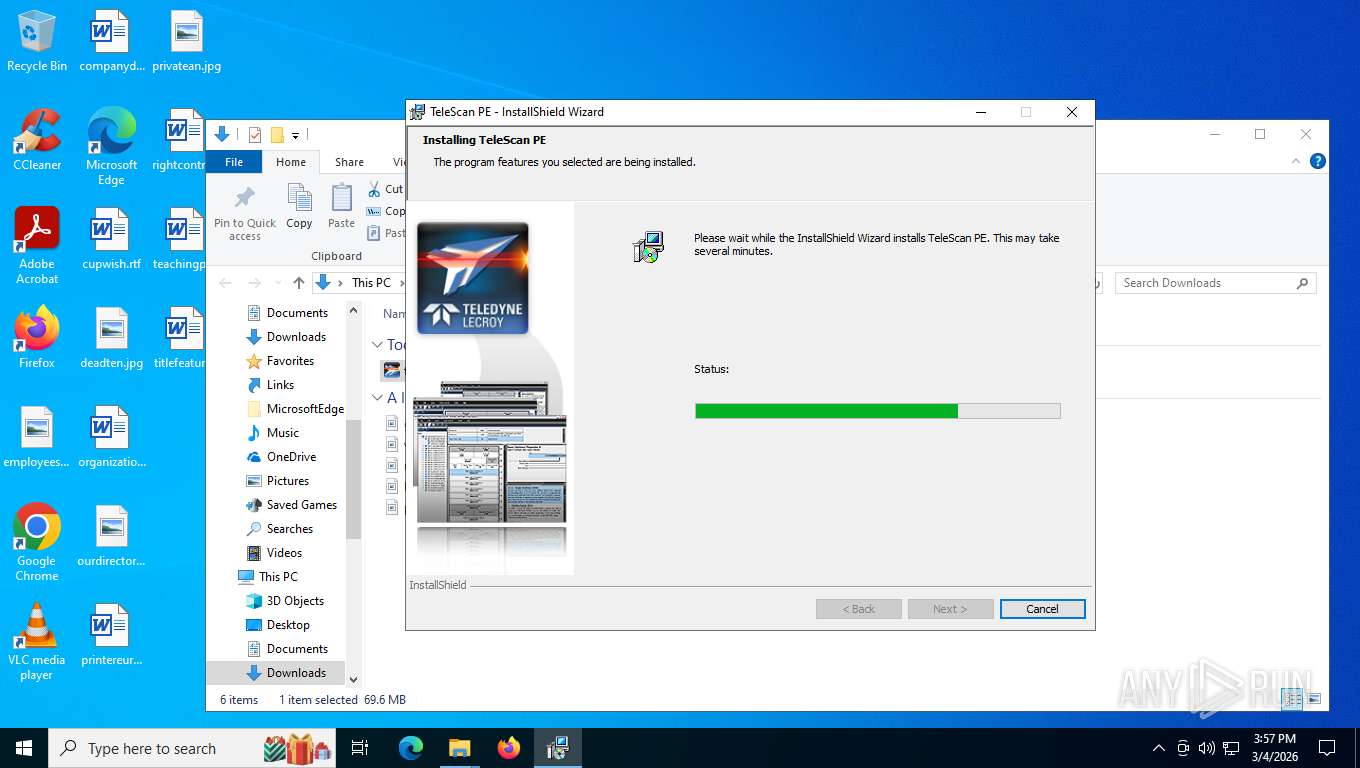Click the installation progress bar
This screenshot has width=1360, height=768.
[x=877, y=411]
